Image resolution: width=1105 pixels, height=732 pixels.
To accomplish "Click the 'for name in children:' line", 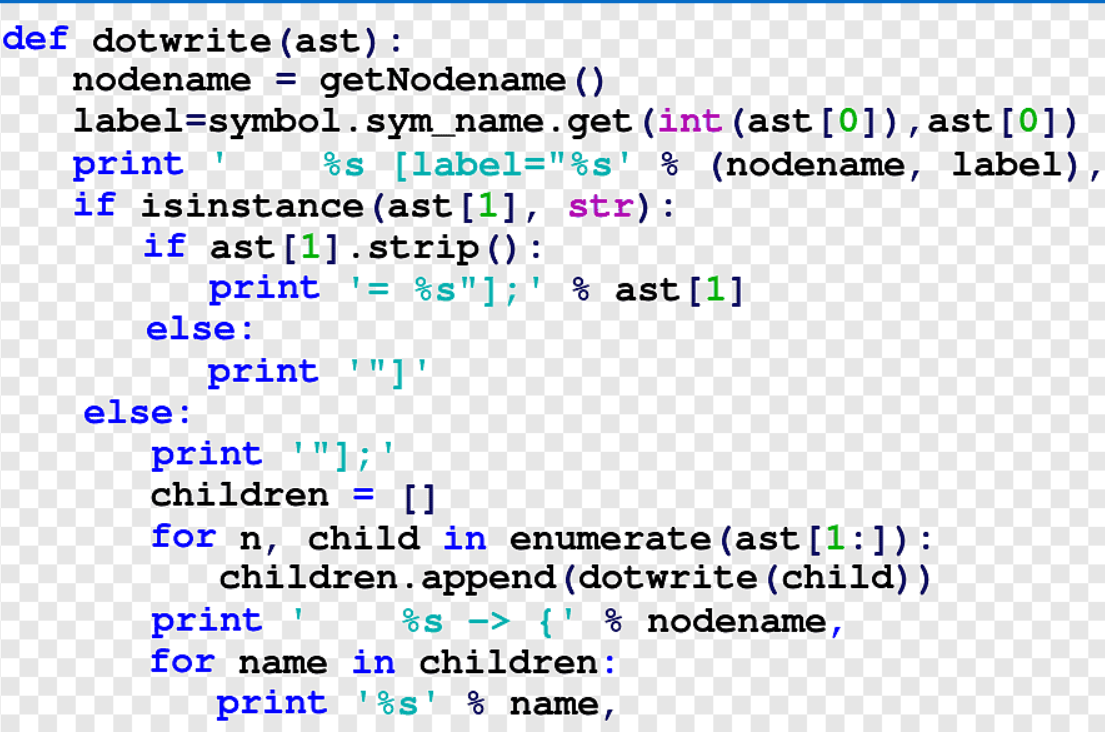I will coord(383,662).
